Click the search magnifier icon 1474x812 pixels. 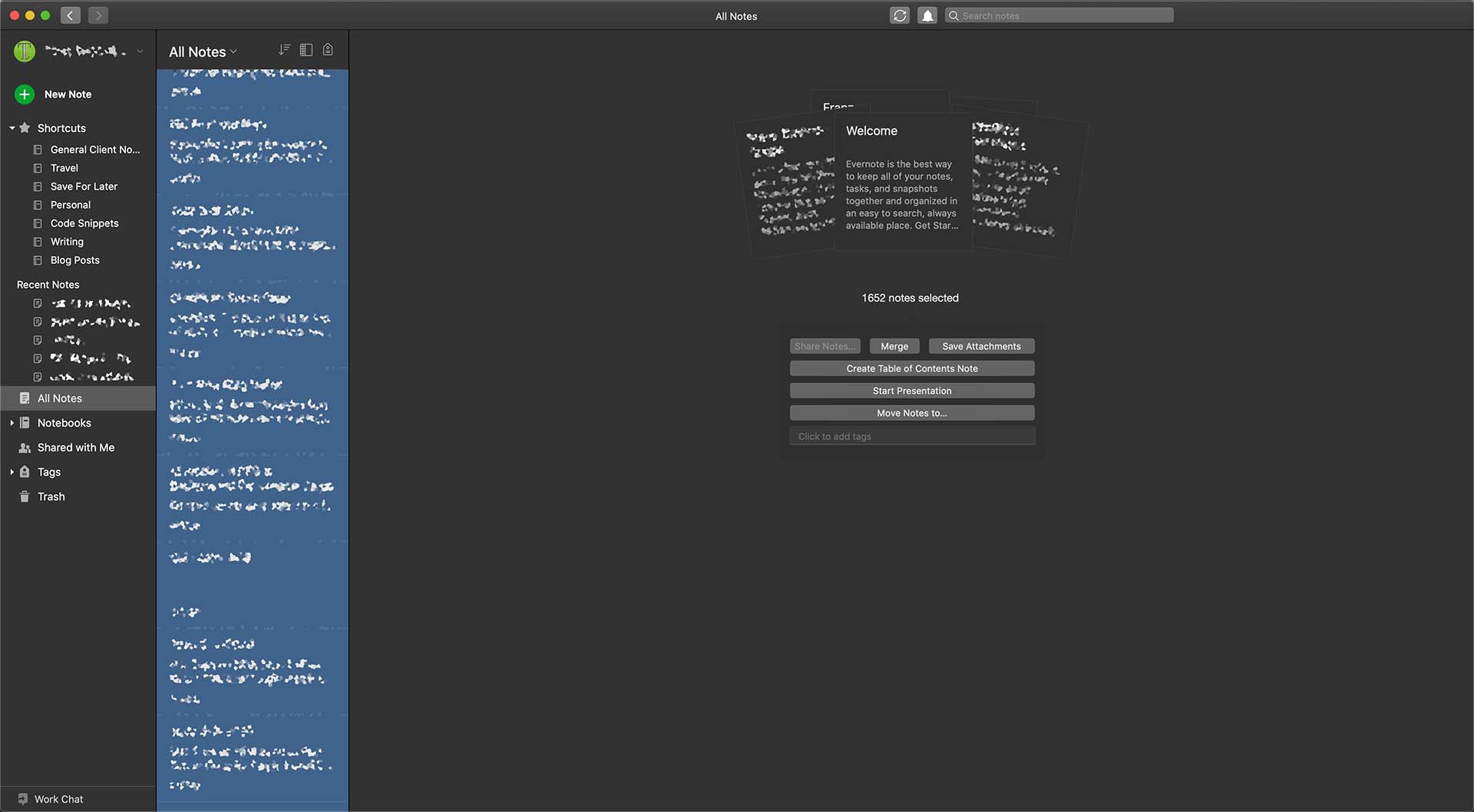click(x=953, y=15)
